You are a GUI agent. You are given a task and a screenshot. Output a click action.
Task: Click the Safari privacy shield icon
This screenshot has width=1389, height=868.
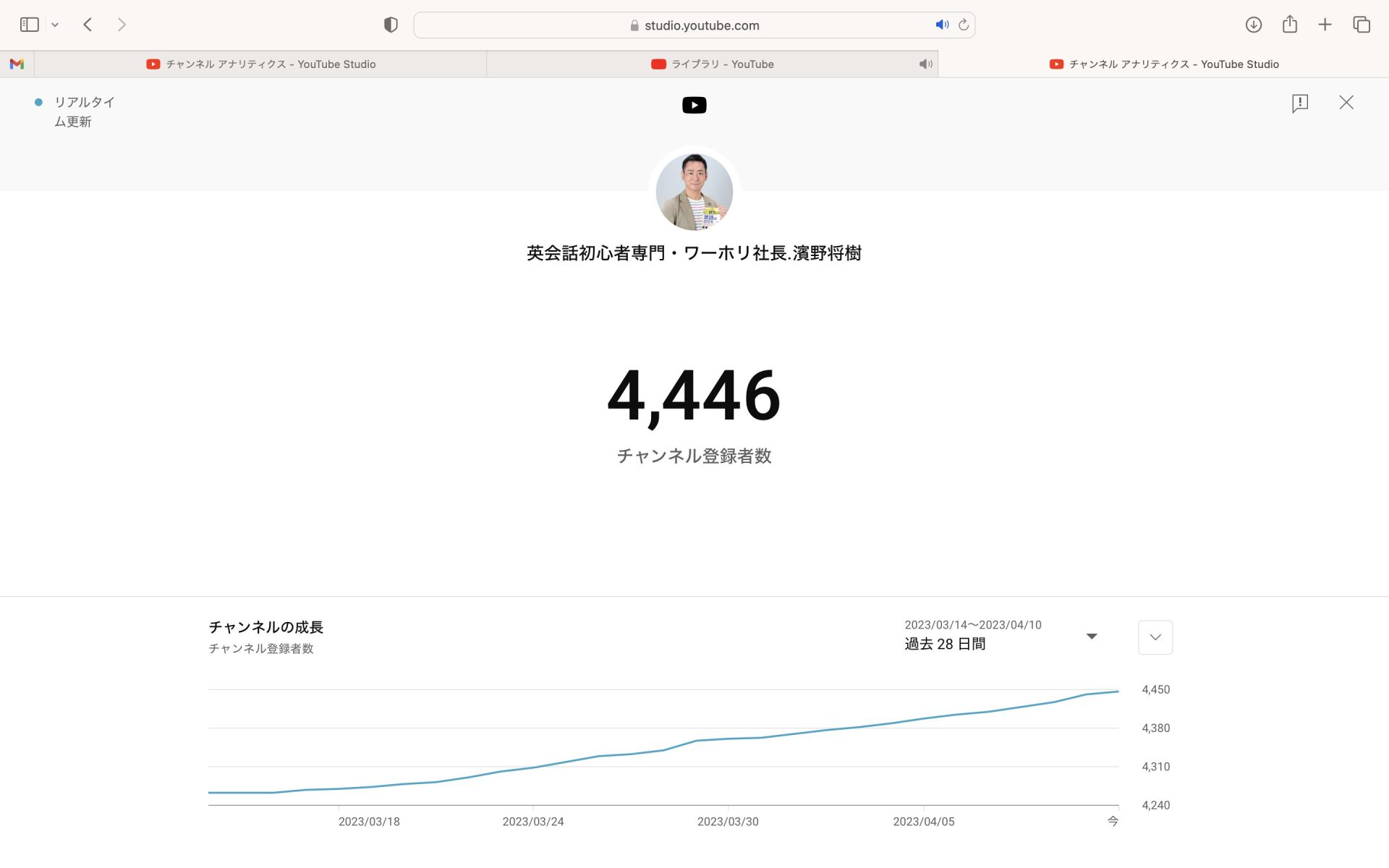click(x=391, y=25)
